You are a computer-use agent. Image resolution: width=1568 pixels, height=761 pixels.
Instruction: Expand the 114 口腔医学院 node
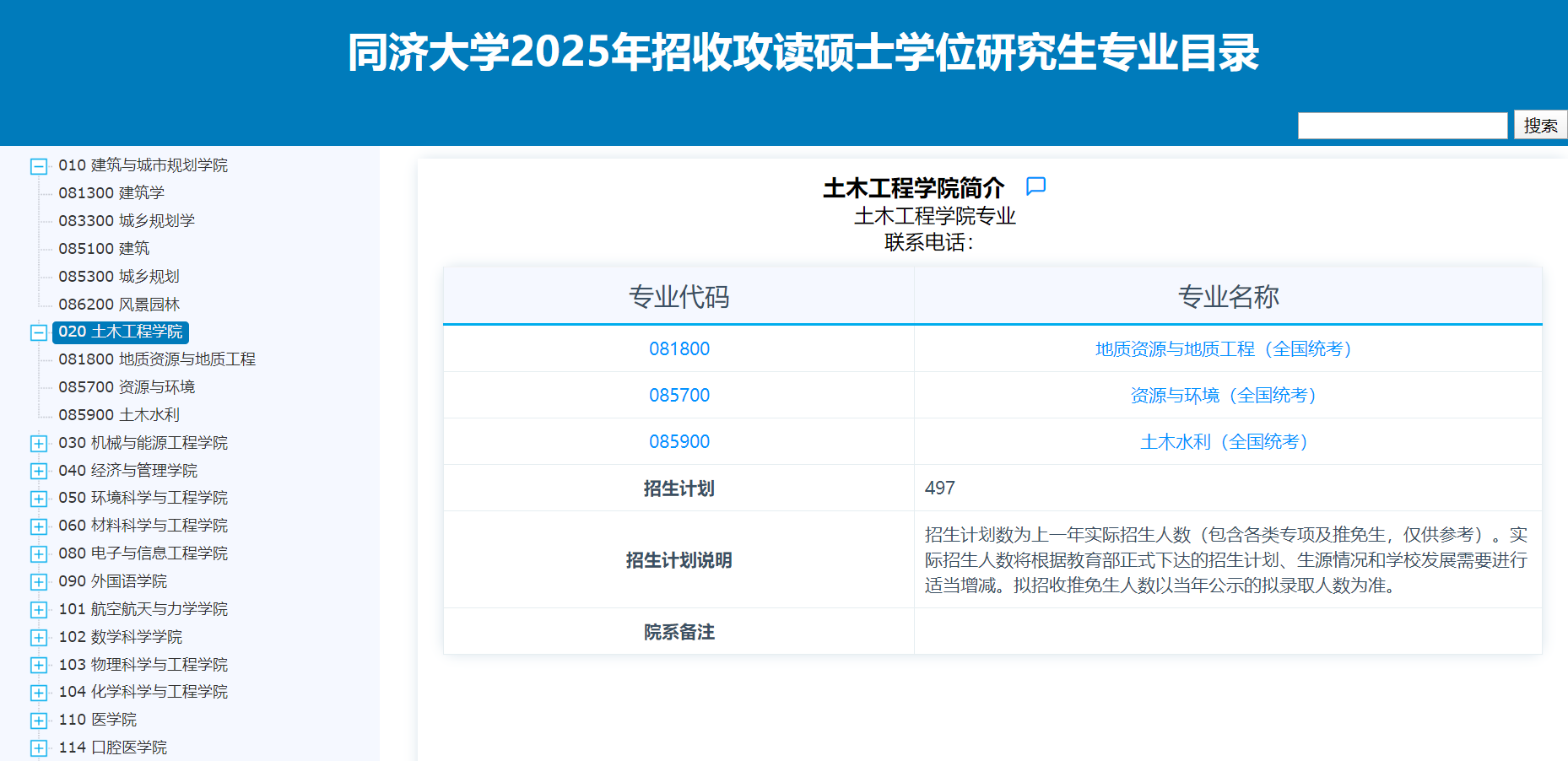click(39, 748)
